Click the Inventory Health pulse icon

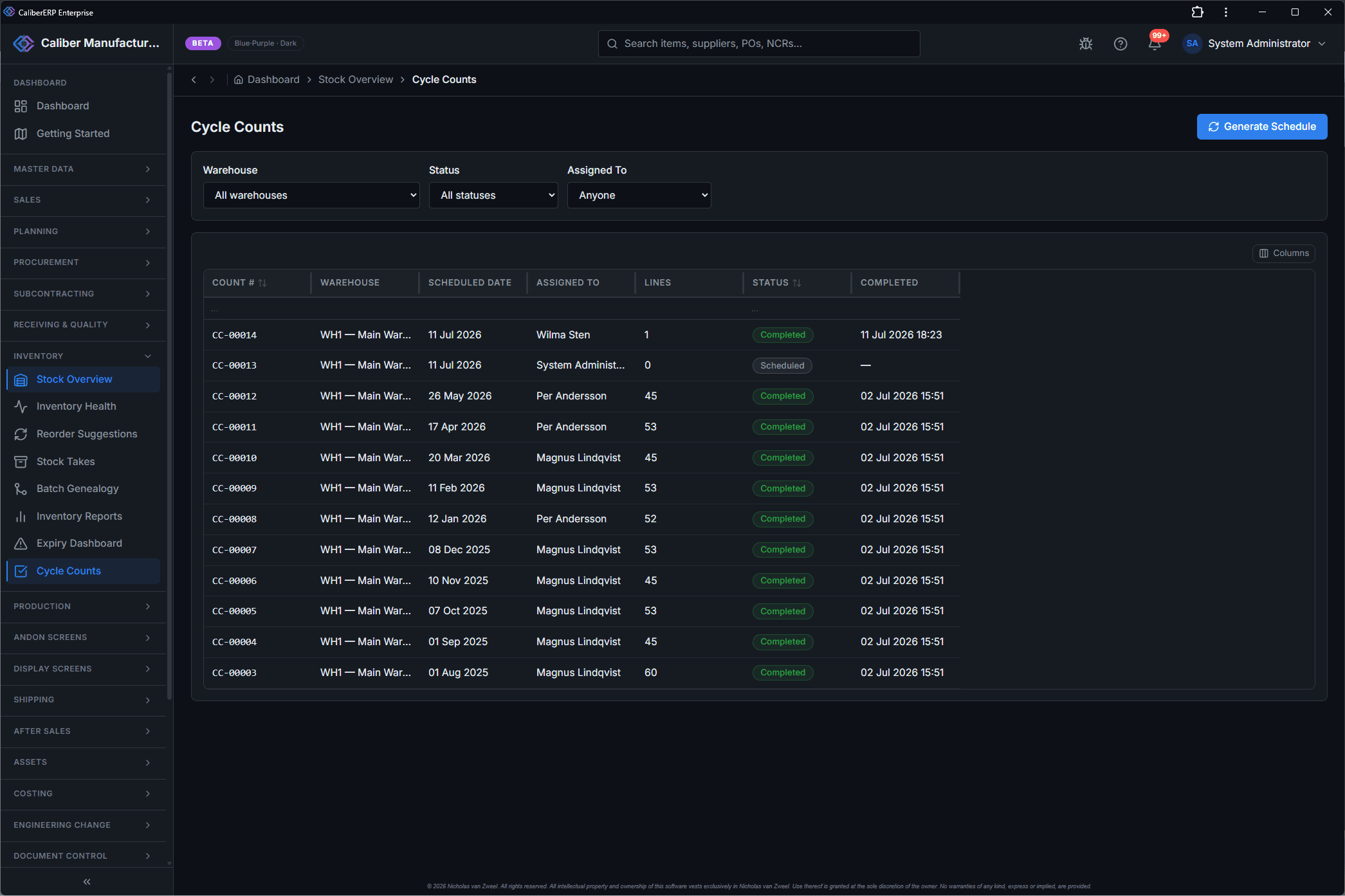21,407
